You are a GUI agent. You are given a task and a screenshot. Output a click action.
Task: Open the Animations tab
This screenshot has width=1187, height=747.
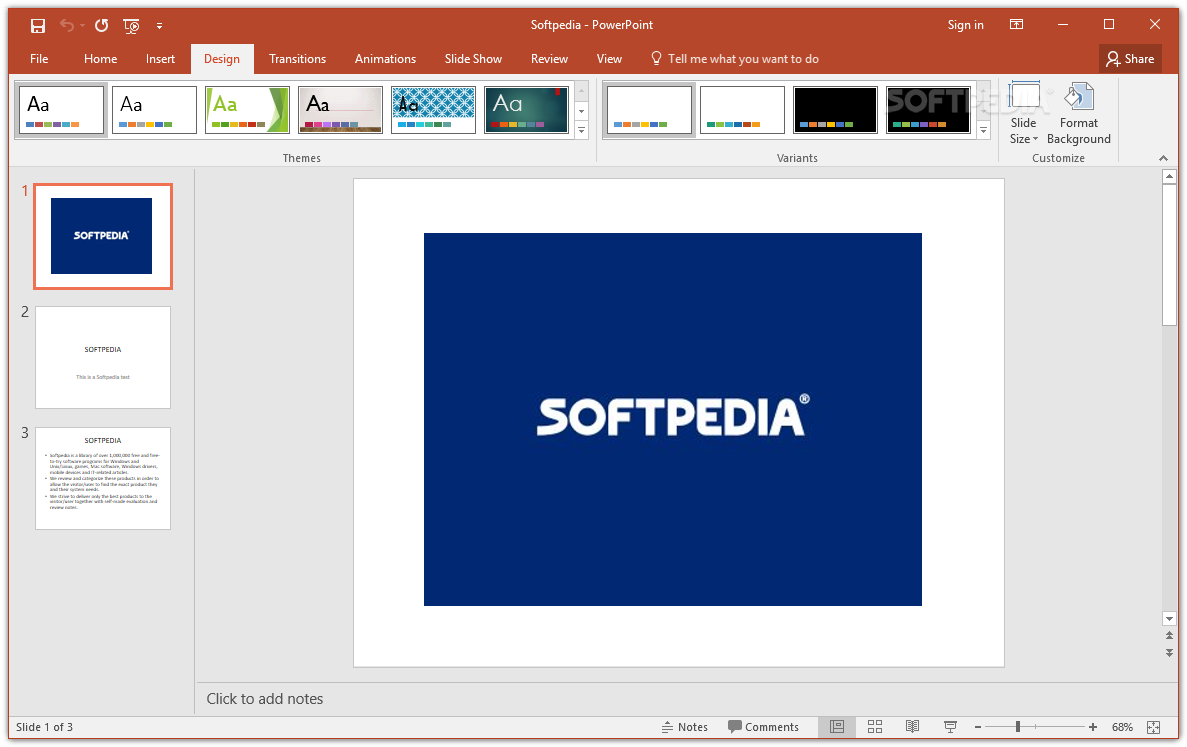click(x=385, y=59)
